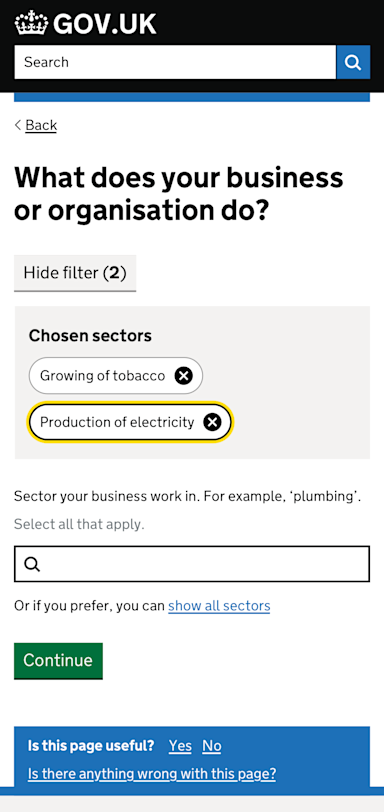
Task: Click the chevron beside the Back link
Action: coord(18,125)
